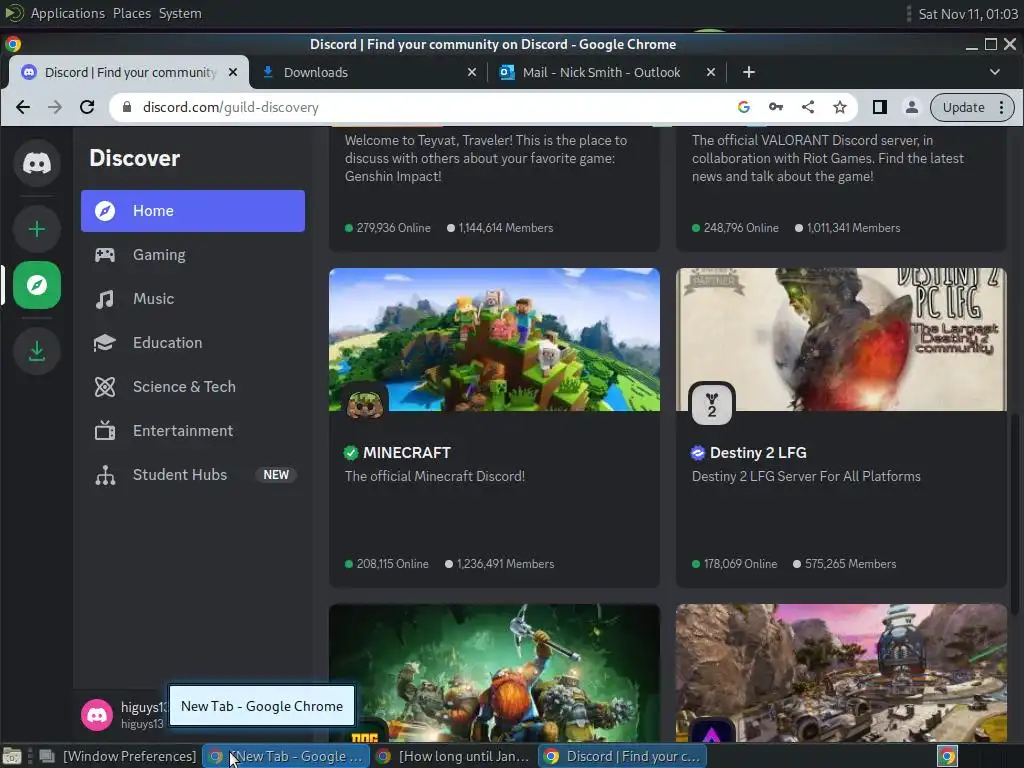Screen dimensions: 1024x768
Task: Open the MINECRAFT server banner image
Action: coord(494,340)
